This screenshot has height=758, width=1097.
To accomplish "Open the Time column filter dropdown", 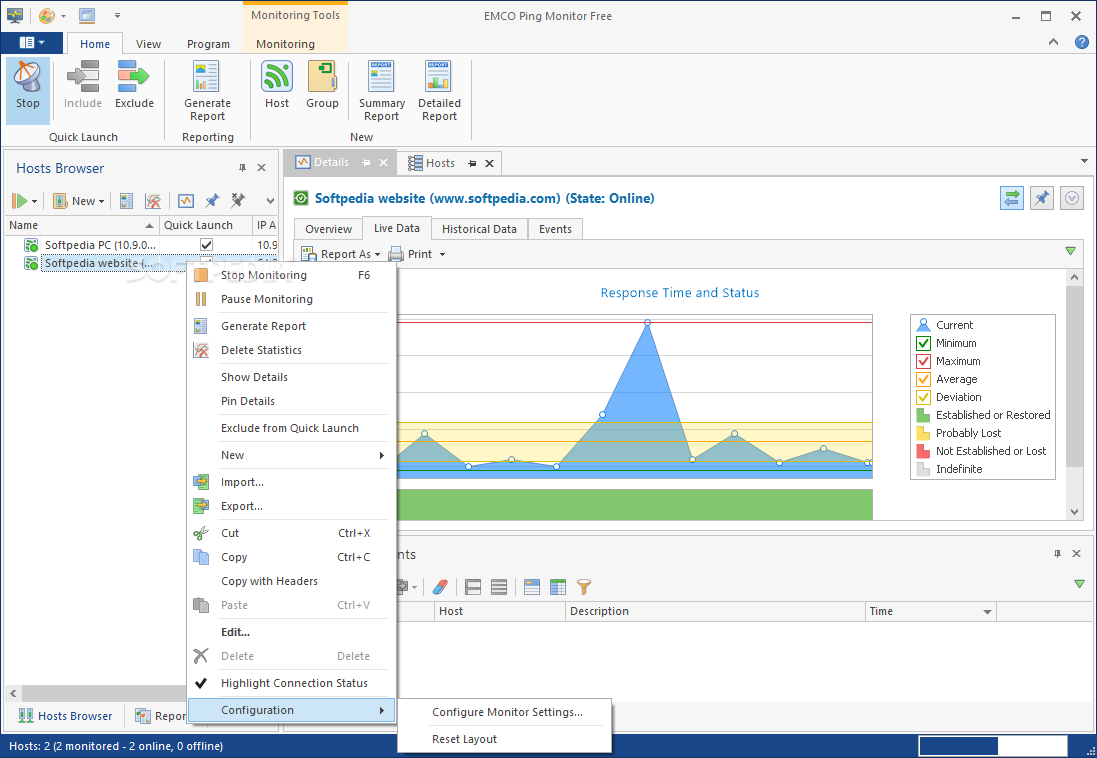I will (x=987, y=612).
